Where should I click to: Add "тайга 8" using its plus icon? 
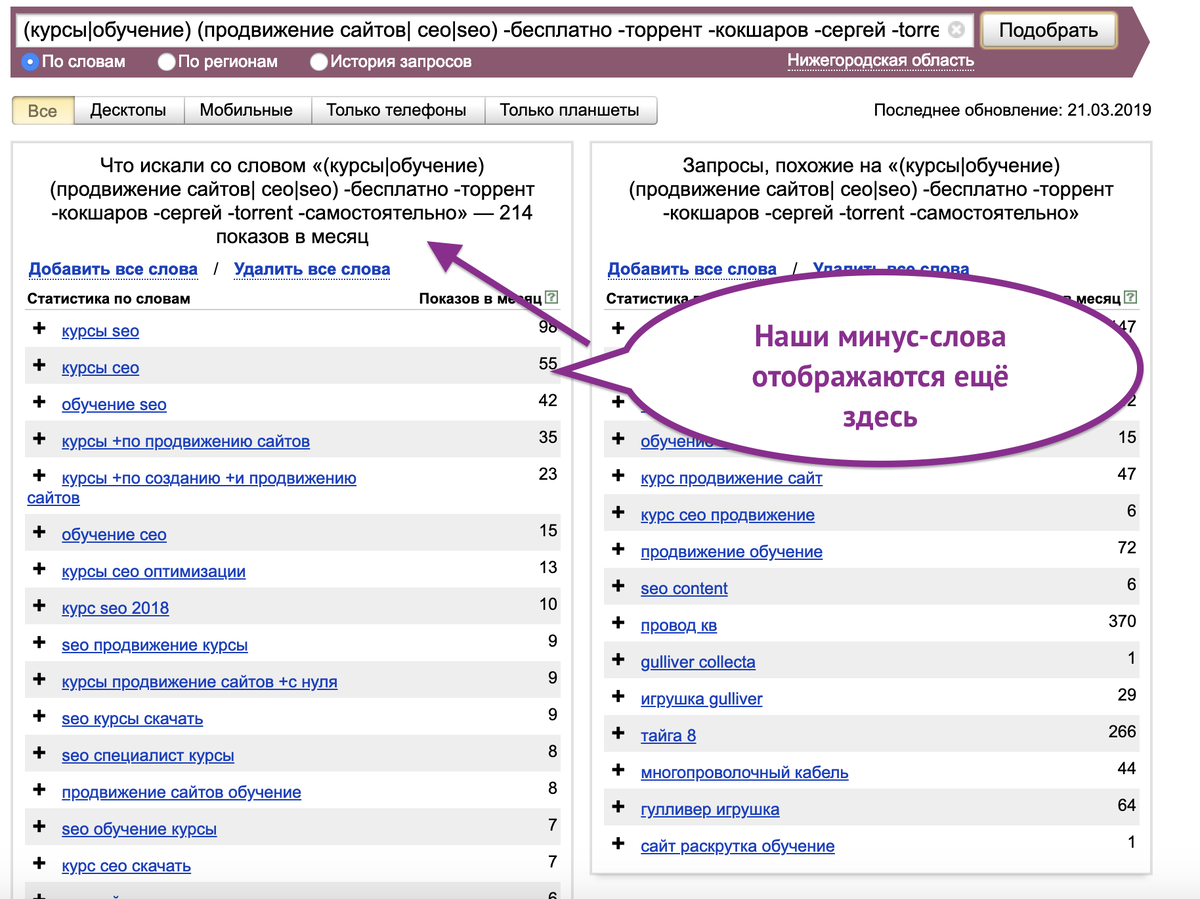[618, 735]
